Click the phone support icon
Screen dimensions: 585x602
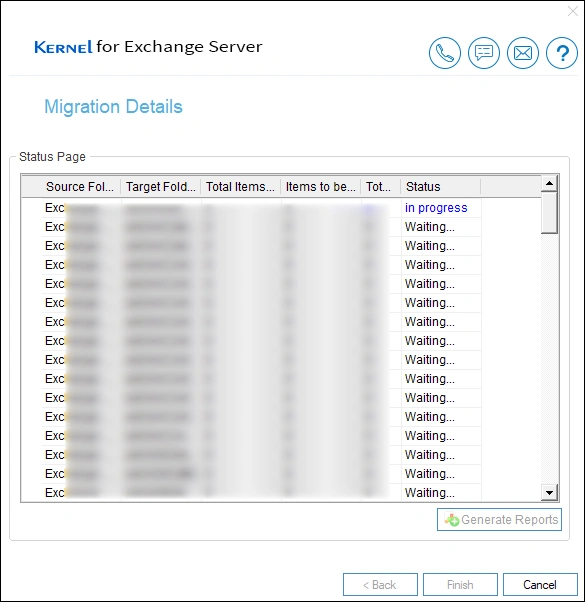445,53
